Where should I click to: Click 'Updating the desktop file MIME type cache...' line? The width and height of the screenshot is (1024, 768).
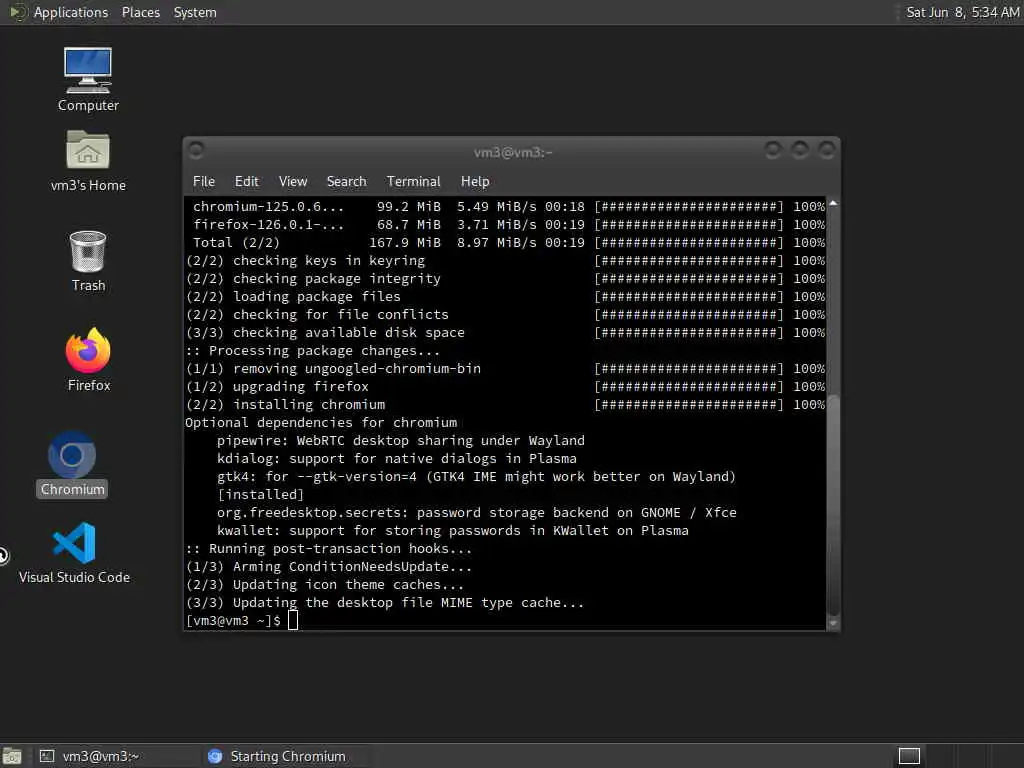[x=385, y=603]
